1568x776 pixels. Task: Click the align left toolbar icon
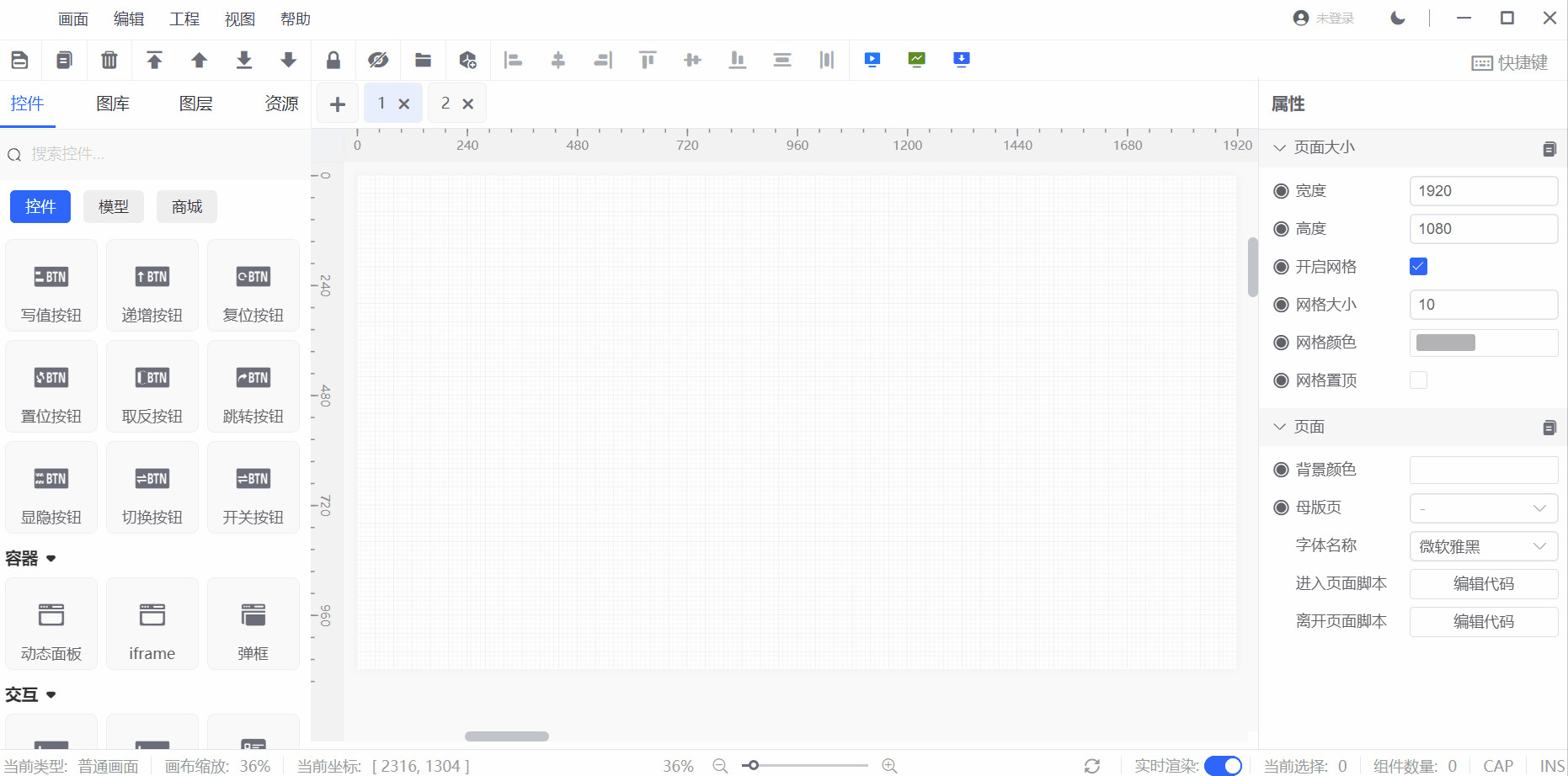coord(513,60)
